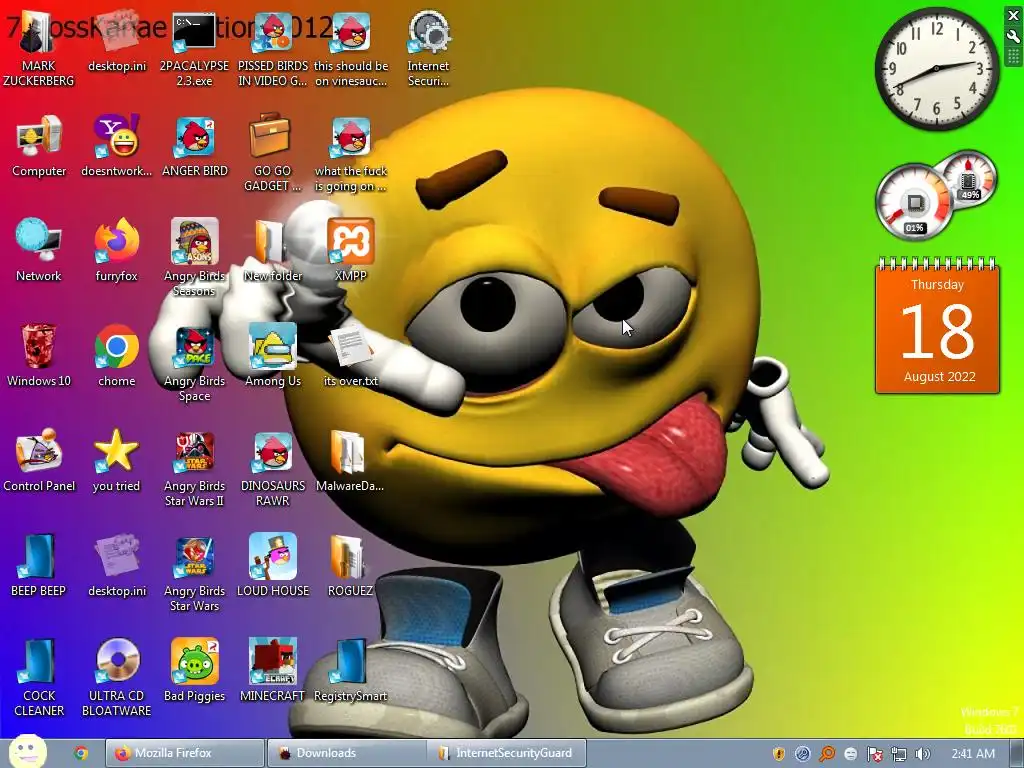Click the volume speaker tray icon
Screen dimensions: 1024x768
922,754
